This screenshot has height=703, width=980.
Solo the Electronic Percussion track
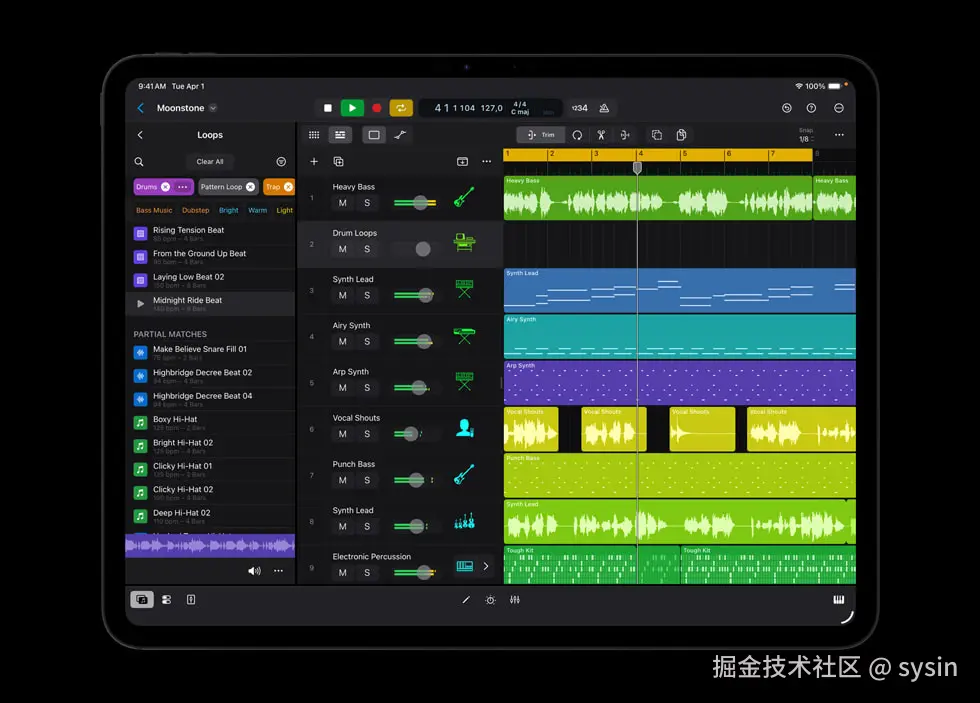[x=367, y=573]
